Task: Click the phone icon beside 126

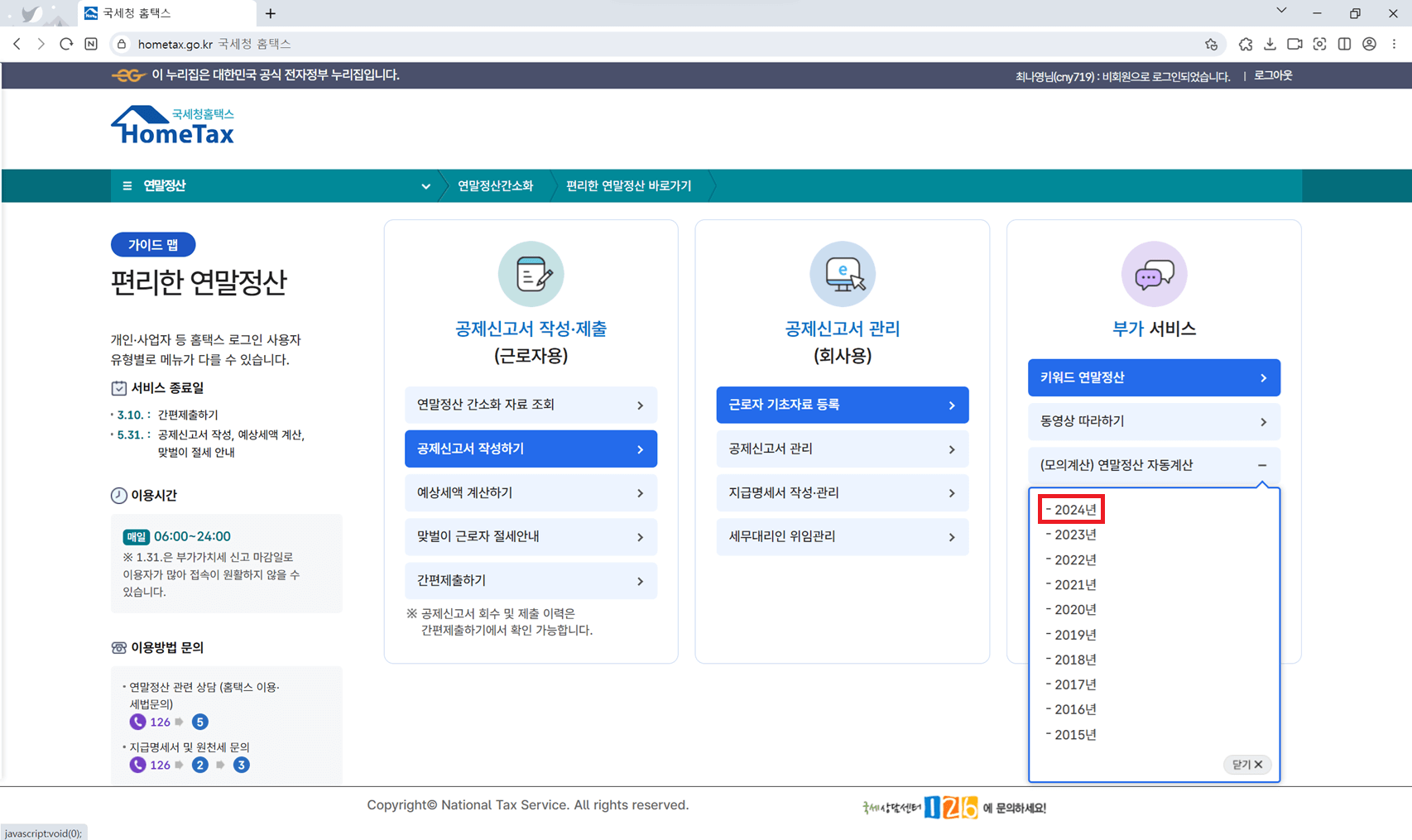Action: point(137,722)
